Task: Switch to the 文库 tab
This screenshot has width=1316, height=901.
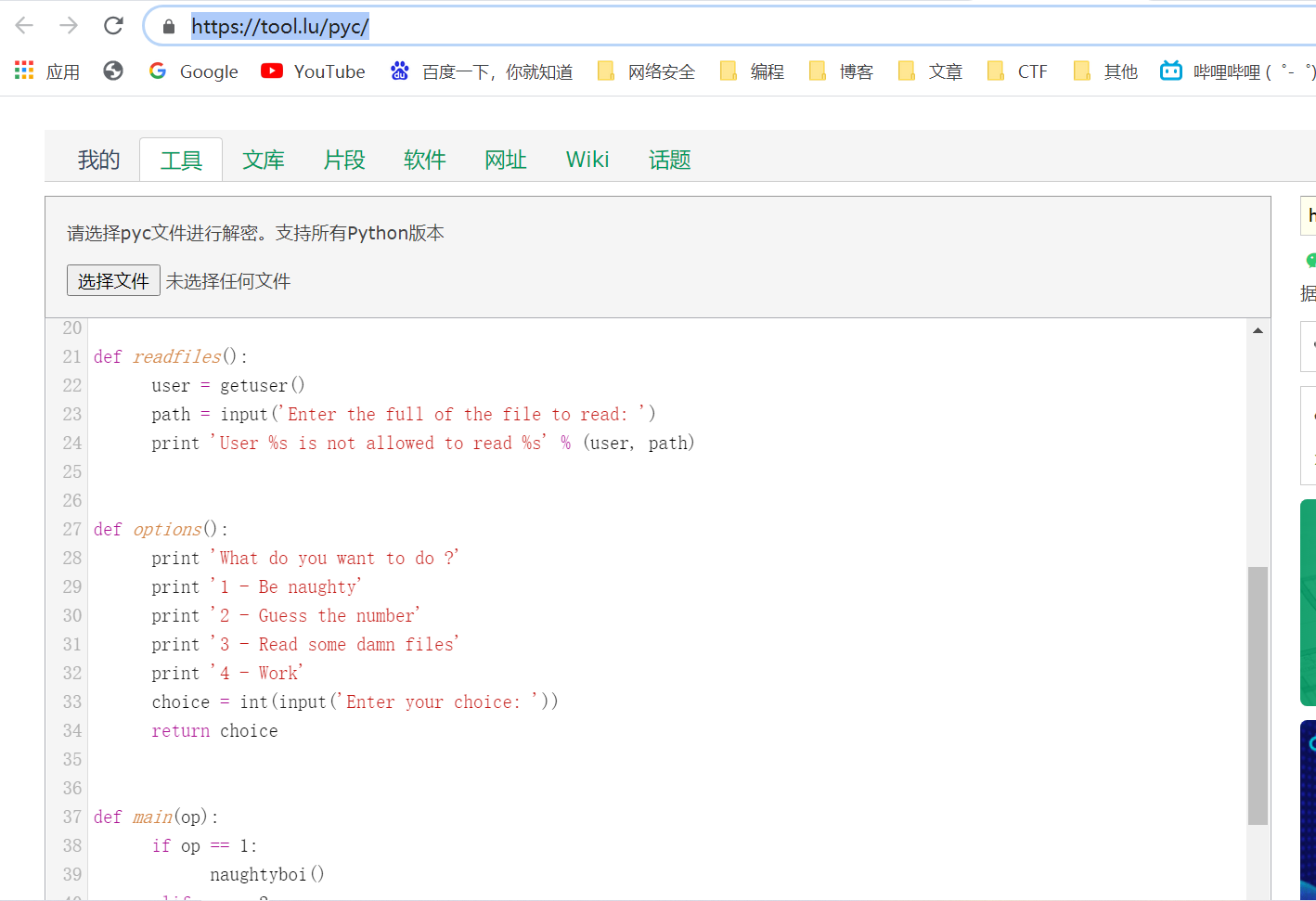Action: [x=264, y=160]
